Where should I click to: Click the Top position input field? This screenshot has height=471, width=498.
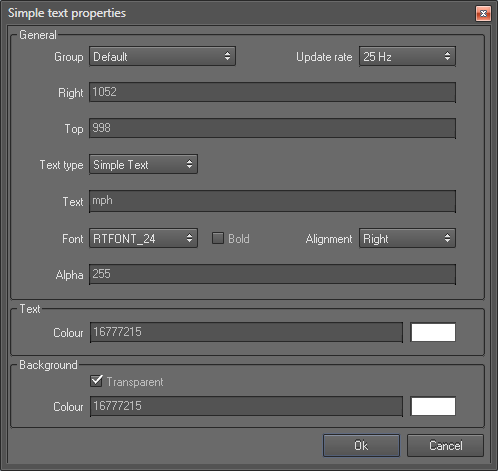tap(272, 128)
